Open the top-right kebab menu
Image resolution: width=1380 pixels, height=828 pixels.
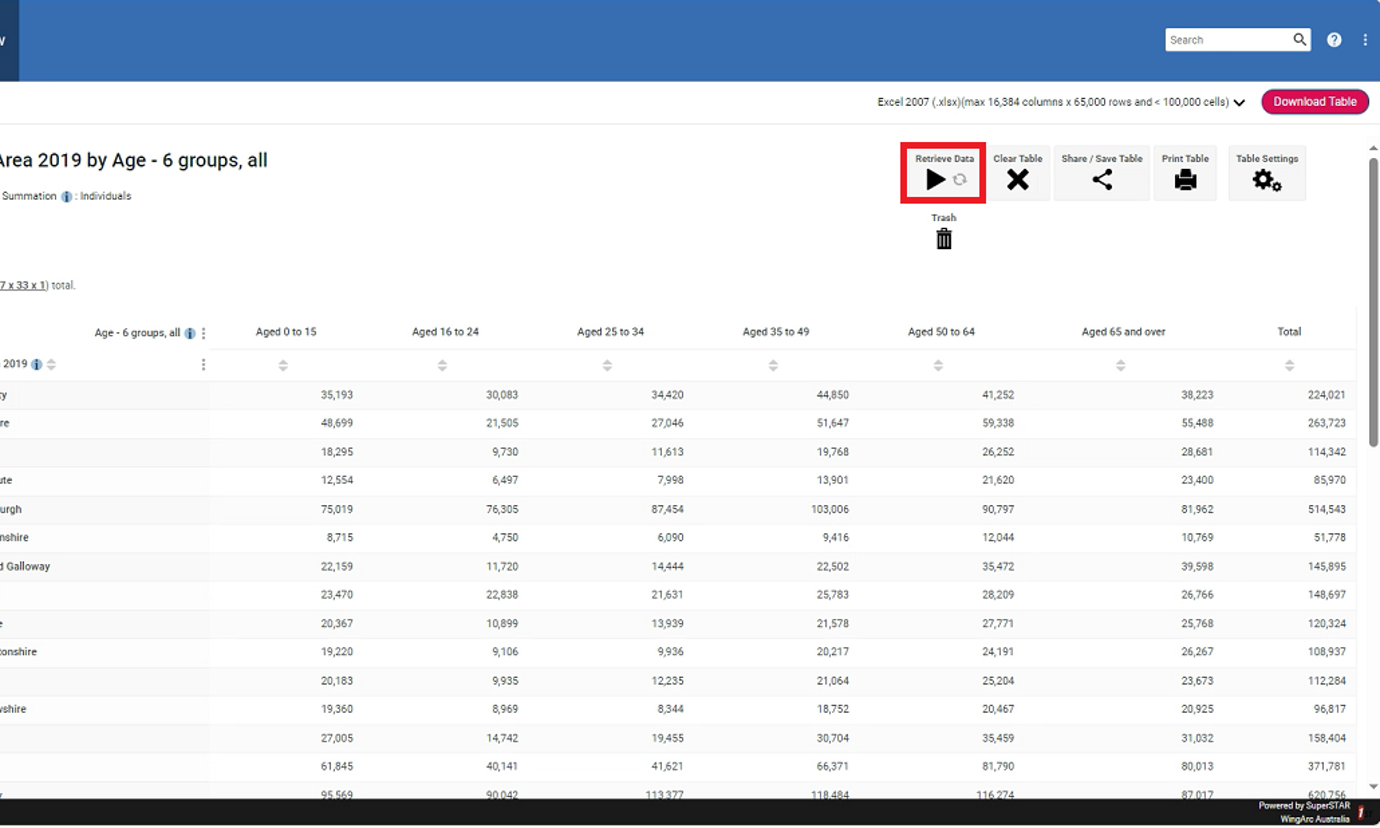pyautogui.click(x=1365, y=40)
